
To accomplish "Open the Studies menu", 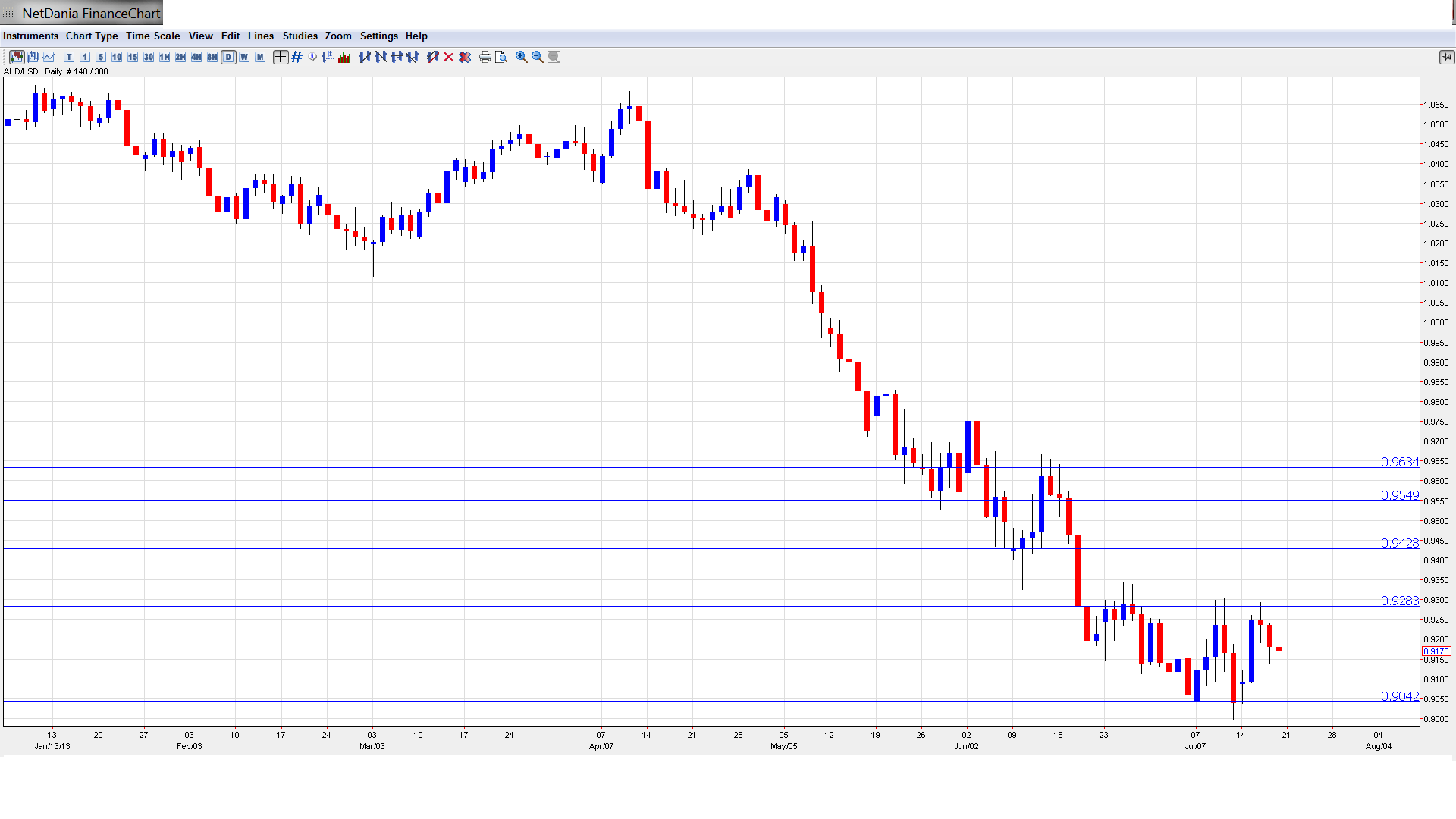I will tap(300, 36).
